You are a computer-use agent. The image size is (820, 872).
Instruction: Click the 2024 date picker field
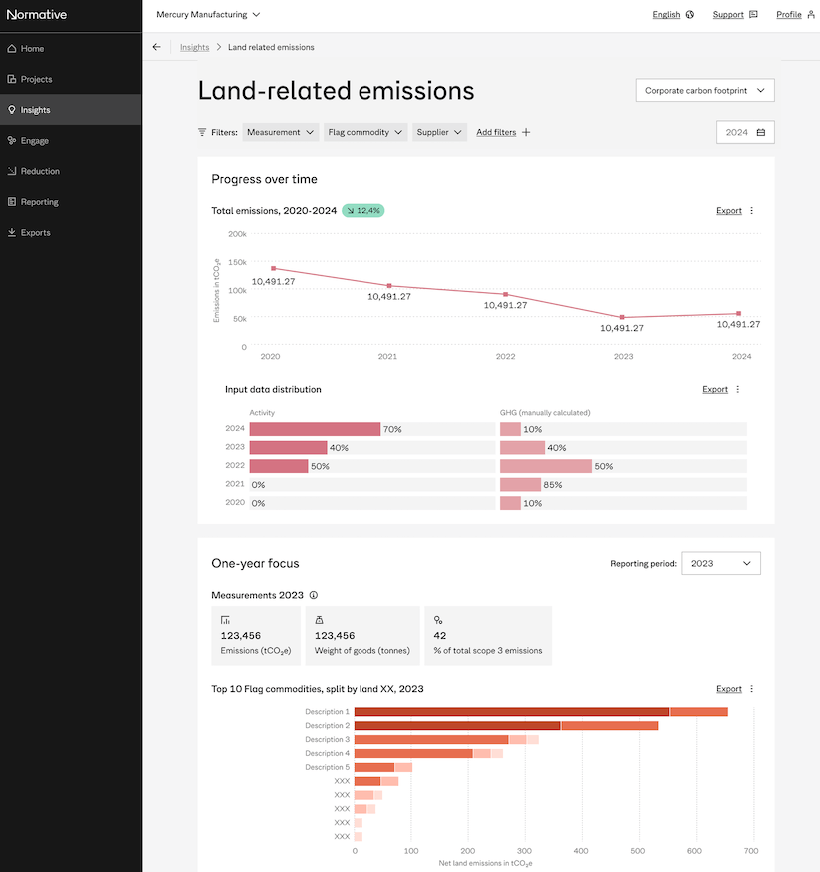[x=745, y=132]
